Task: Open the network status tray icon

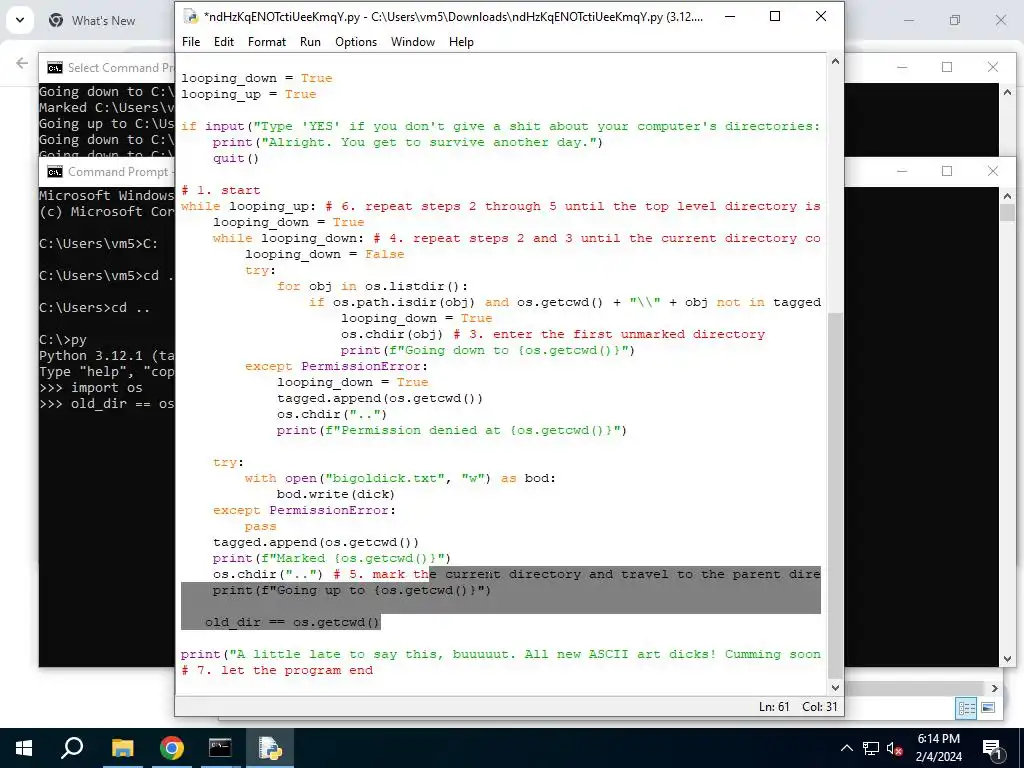Action: tap(871, 748)
